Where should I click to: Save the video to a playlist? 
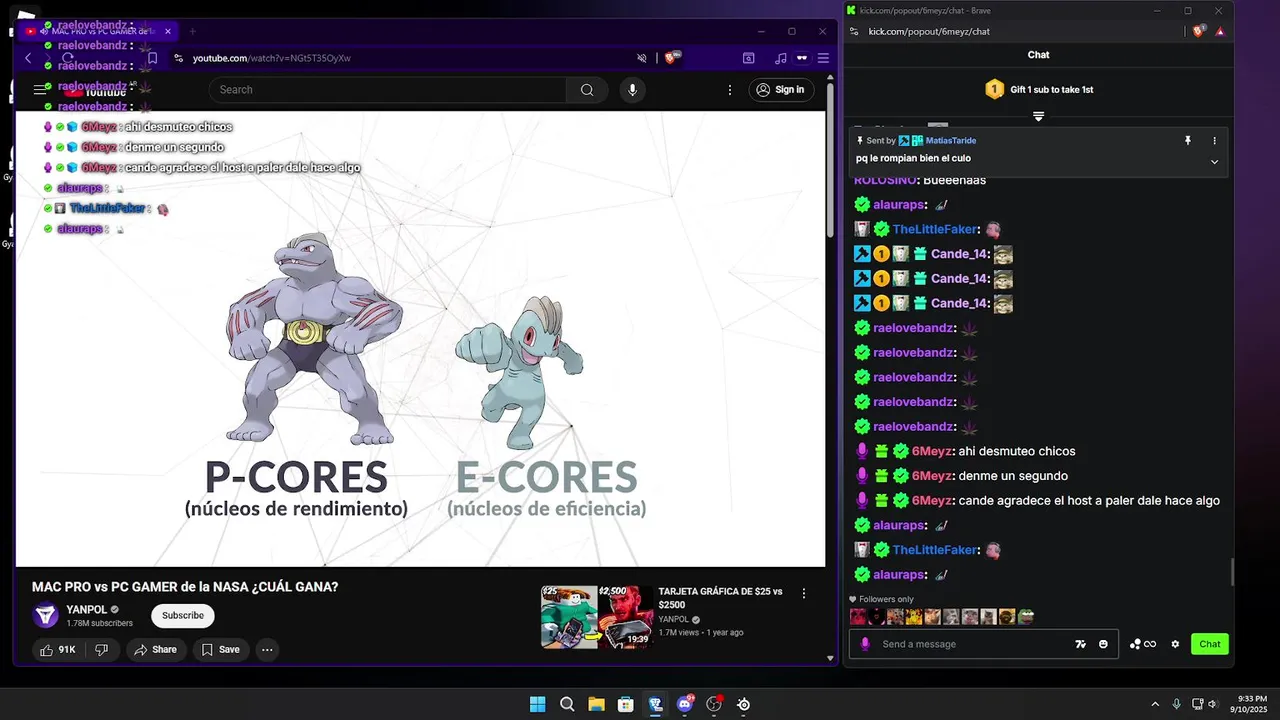[221, 650]
